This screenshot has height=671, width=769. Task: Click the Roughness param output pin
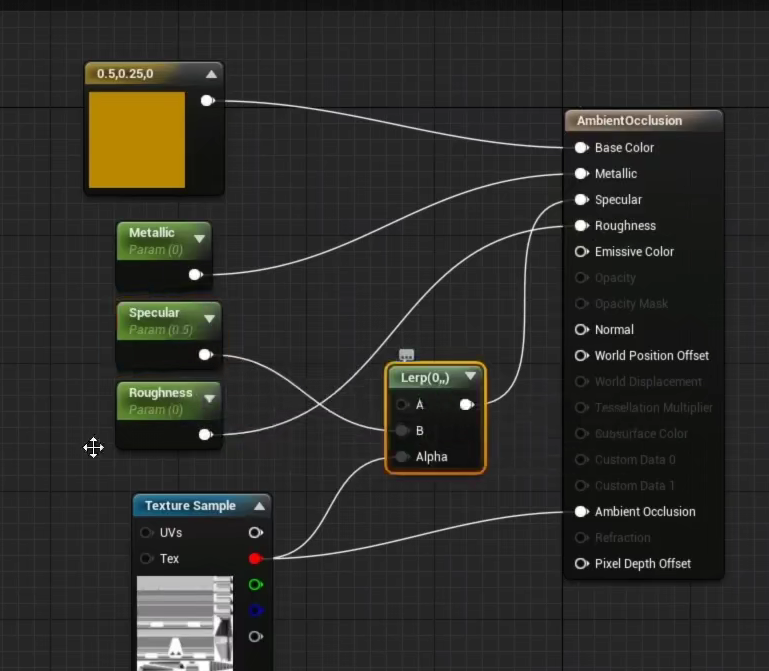[205, 434]
